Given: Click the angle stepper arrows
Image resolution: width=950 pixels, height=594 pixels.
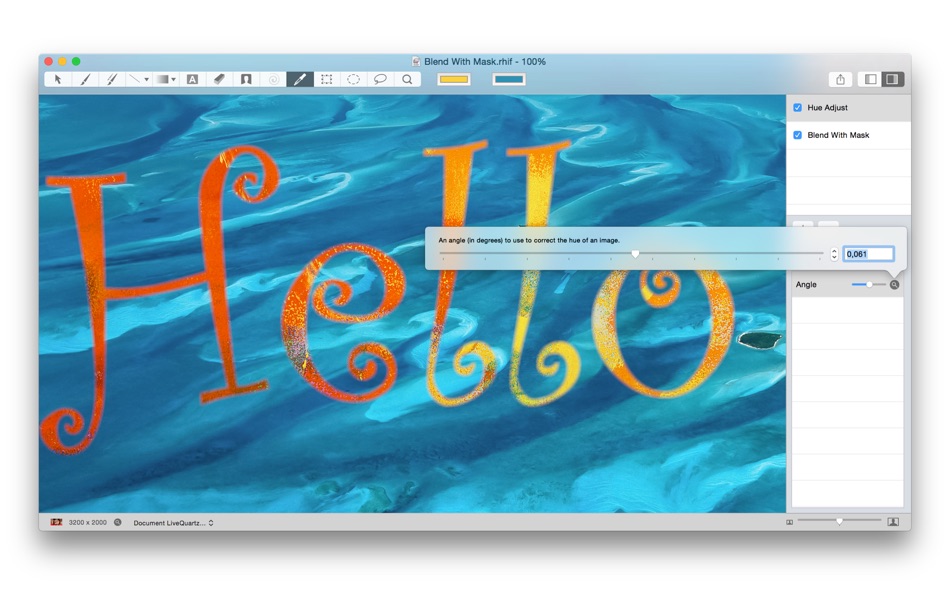Looking at the screenshot, I should point(834,254).
